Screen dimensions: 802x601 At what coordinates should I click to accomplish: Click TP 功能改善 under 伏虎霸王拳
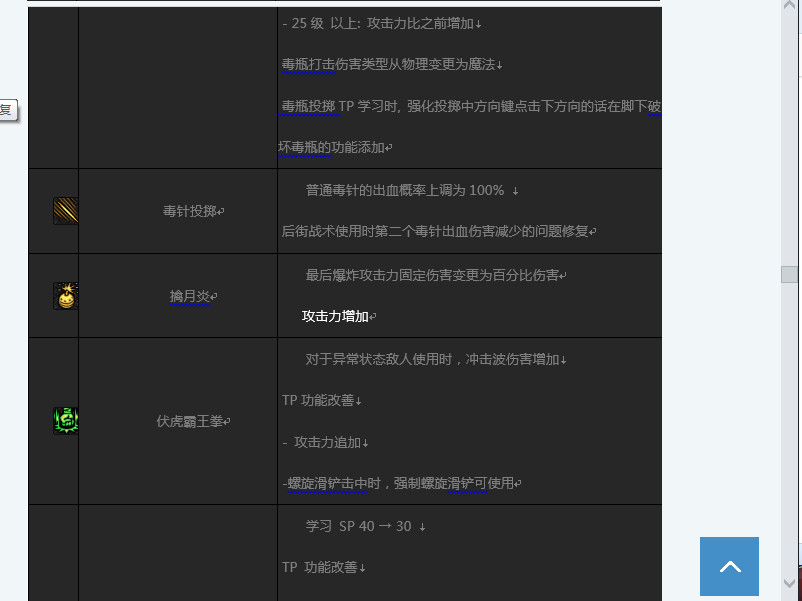[x=318, y=400]
